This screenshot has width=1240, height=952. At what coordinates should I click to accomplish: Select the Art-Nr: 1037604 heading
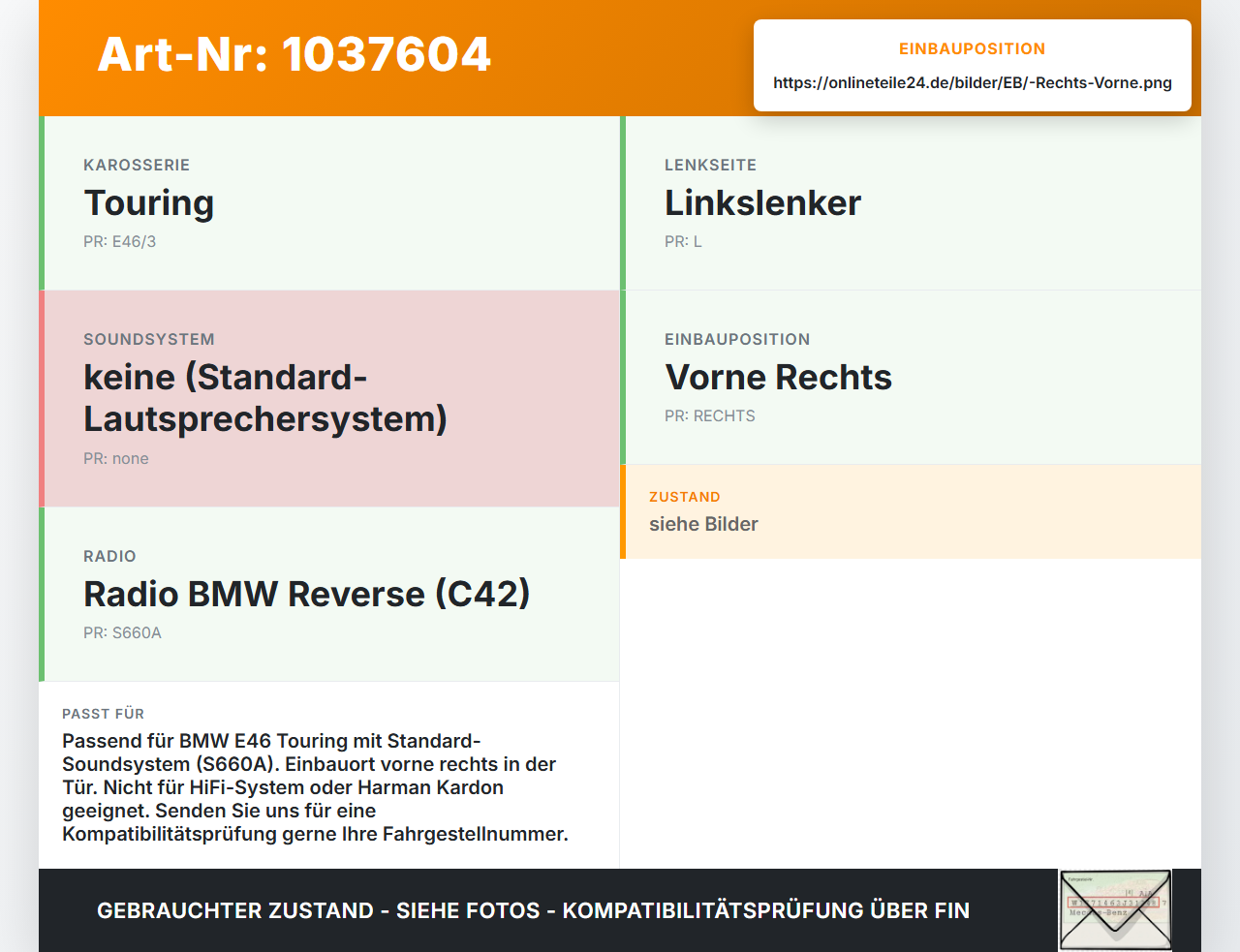point(294,54)
